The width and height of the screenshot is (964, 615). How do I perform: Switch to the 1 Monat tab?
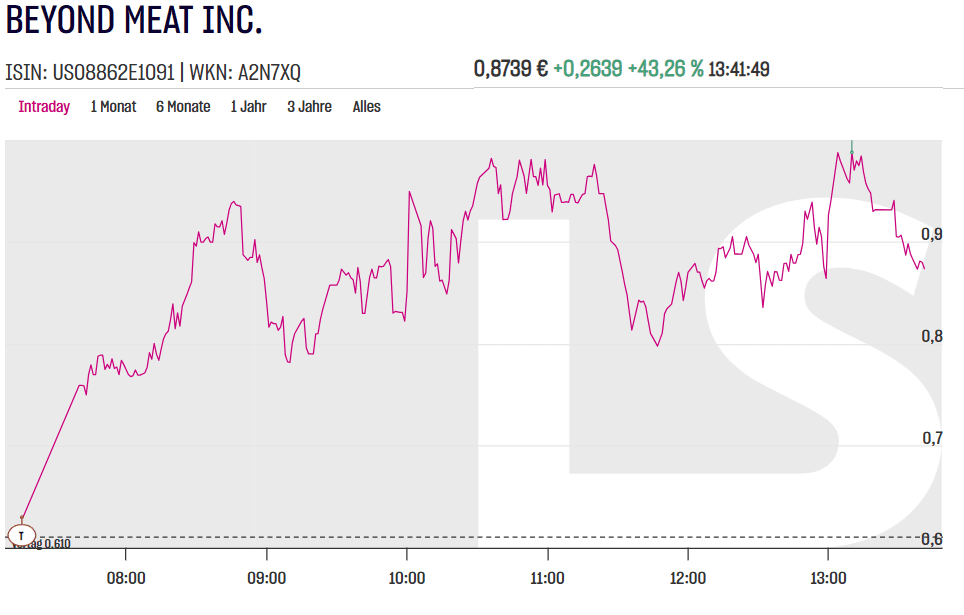[113, 107]
